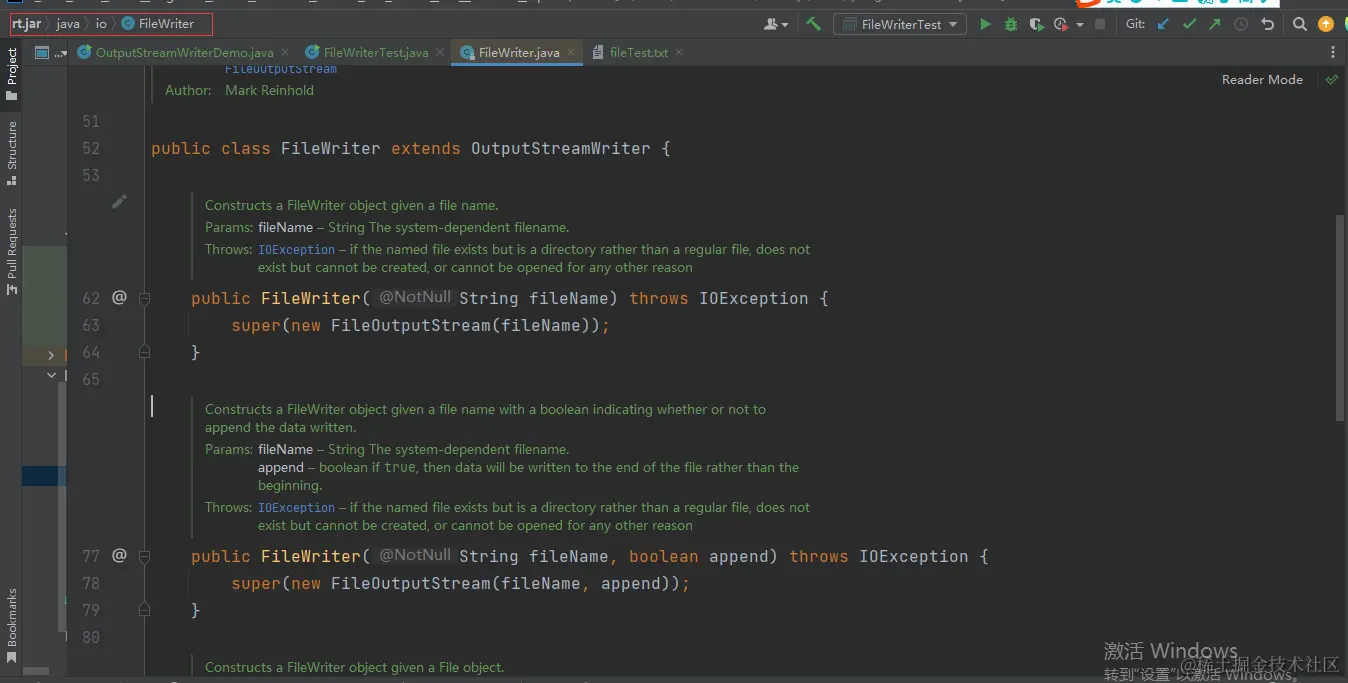
Task: Click the Git: label in toolbar
Action: point(1135,24)
